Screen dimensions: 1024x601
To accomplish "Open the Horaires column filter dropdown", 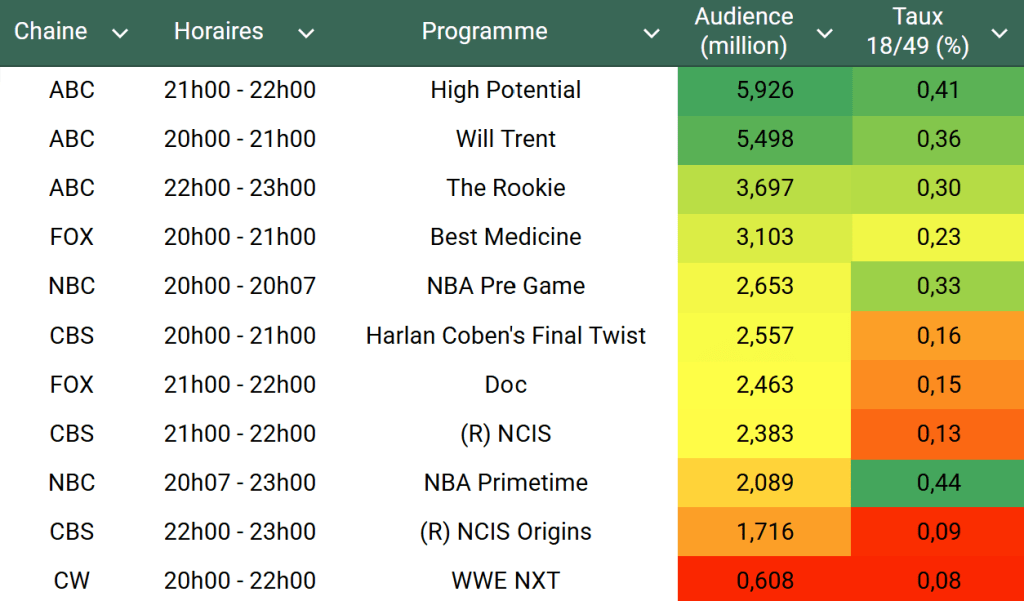I will pos(306,34).
